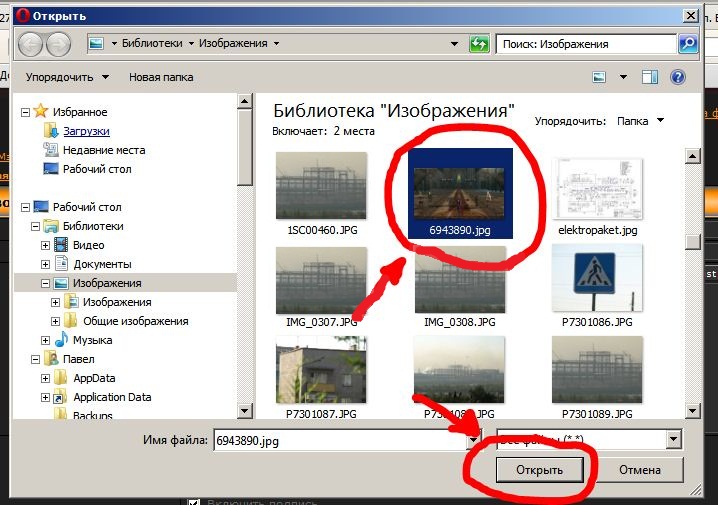Click the file list scroll-up arrow
Screen dimensions: 718x505
[x=692, y=157]
